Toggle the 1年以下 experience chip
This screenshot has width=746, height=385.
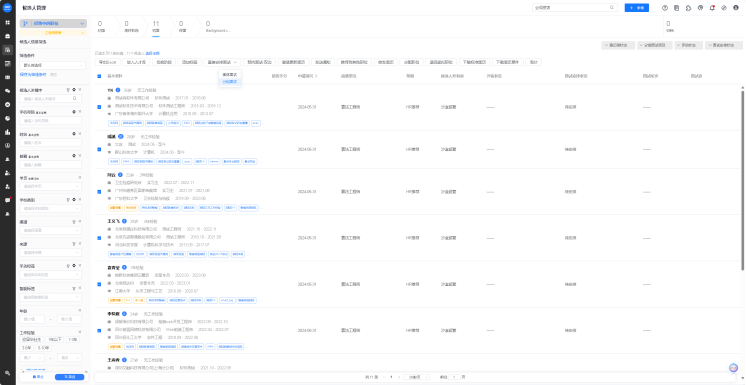[55, 340]
